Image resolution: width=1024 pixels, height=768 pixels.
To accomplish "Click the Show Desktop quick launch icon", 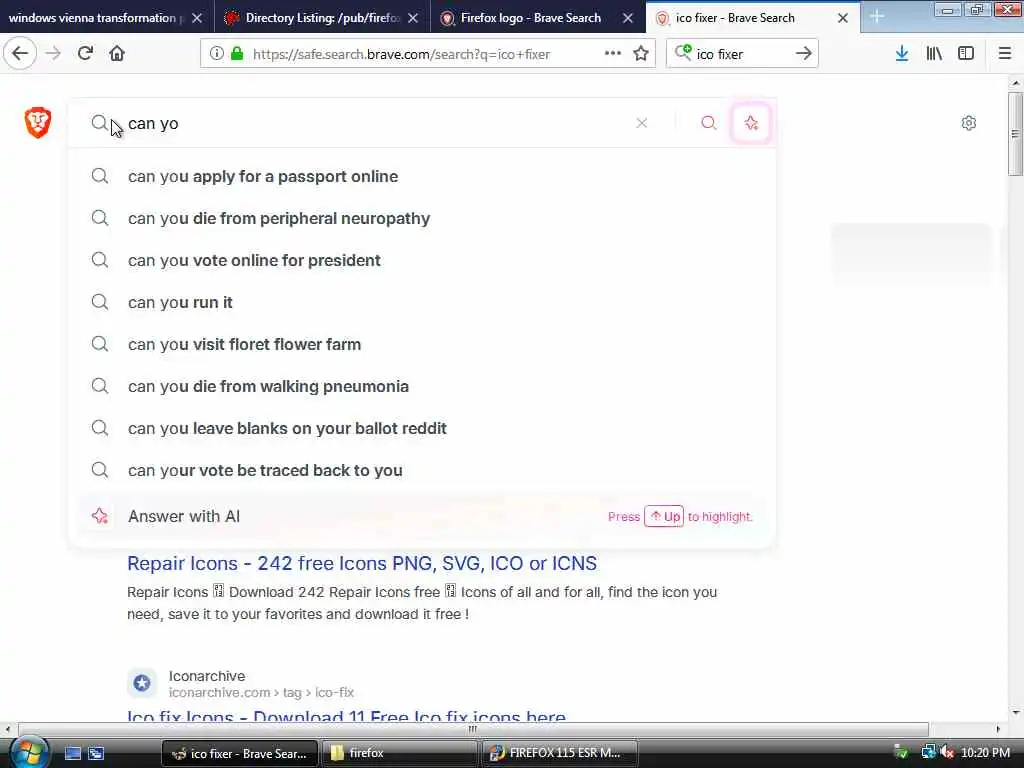I will pyautogui.click(x=73, y=753).
